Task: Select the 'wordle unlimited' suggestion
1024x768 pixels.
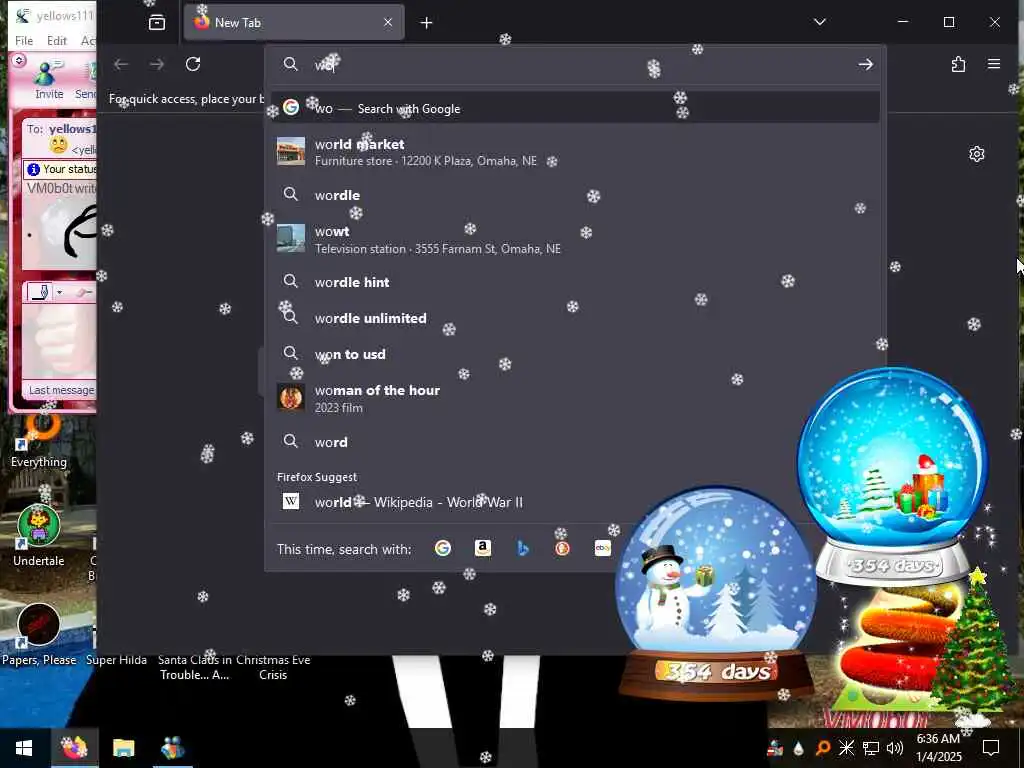Action: click(x=575, y=318)
